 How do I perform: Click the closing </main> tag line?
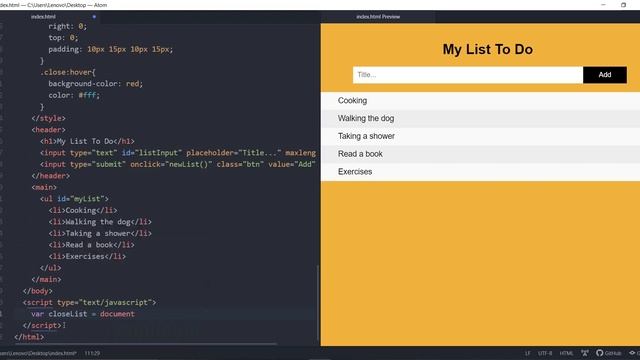46,280
